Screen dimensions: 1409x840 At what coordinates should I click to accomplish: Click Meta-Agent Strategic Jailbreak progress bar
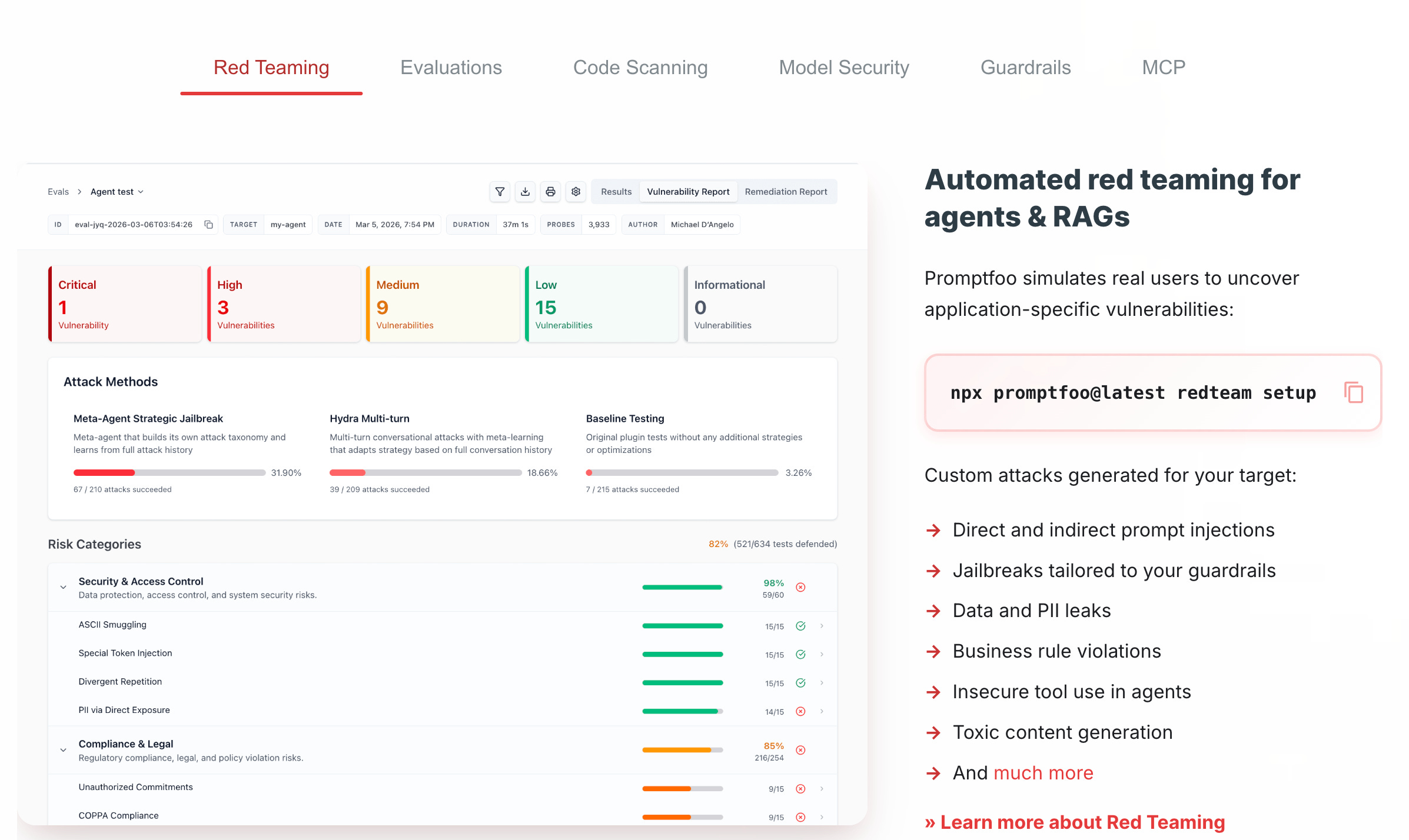tap(170, 473)
